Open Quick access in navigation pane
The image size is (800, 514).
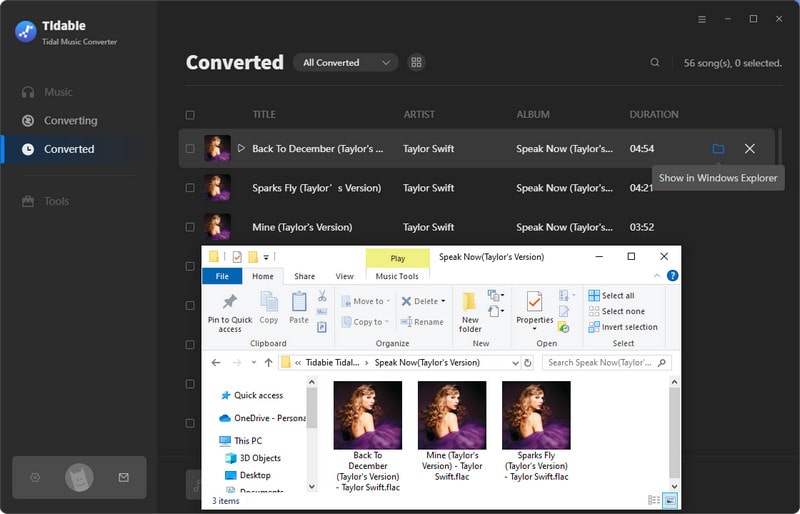pos(252,395)
